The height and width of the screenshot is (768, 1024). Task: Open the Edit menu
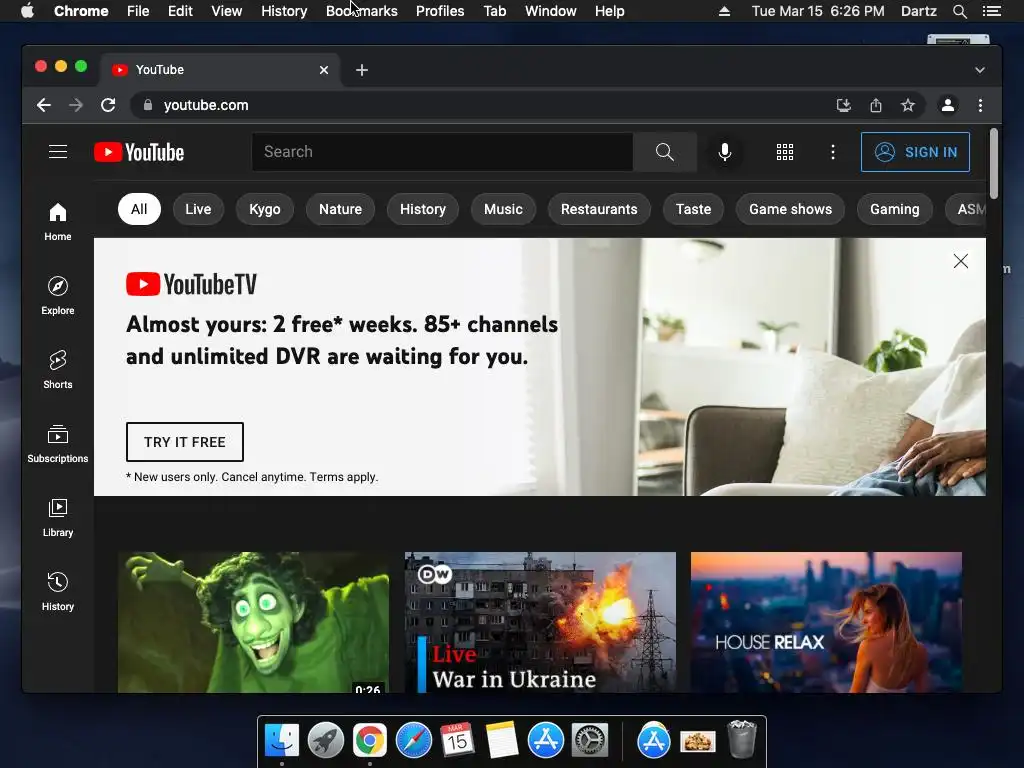point(180,11)
